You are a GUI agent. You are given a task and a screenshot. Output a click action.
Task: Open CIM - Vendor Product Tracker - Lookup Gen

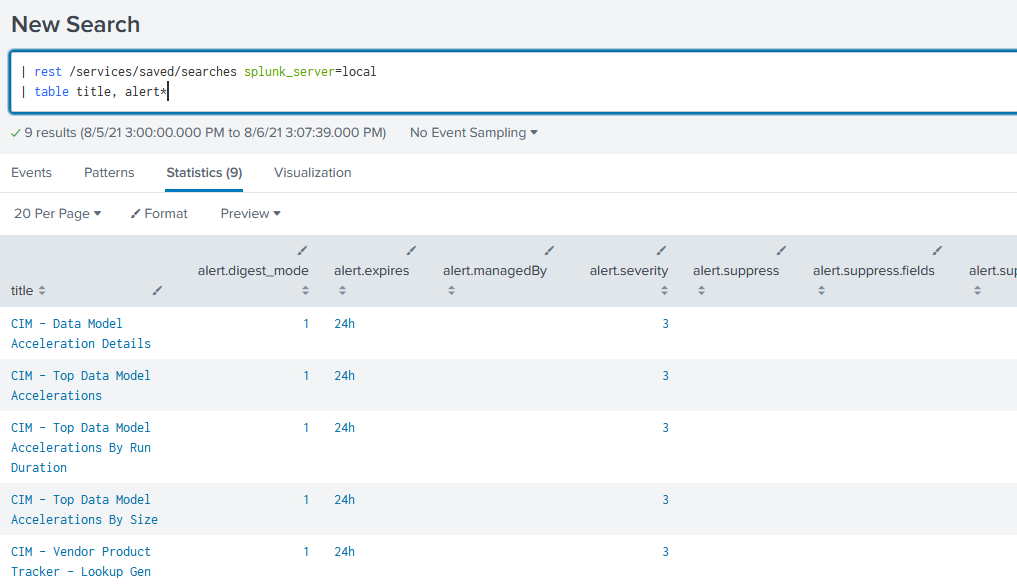coord(80,561)
